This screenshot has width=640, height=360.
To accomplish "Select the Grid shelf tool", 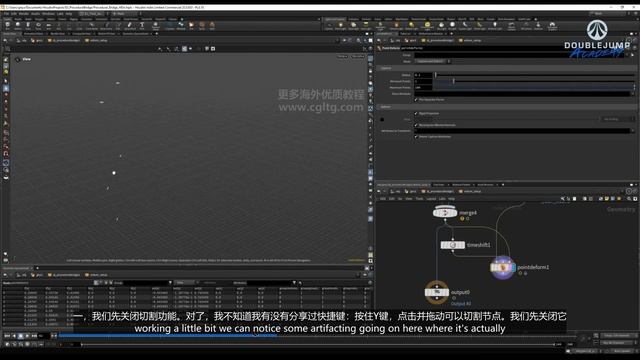I will [x=48, y=26].
